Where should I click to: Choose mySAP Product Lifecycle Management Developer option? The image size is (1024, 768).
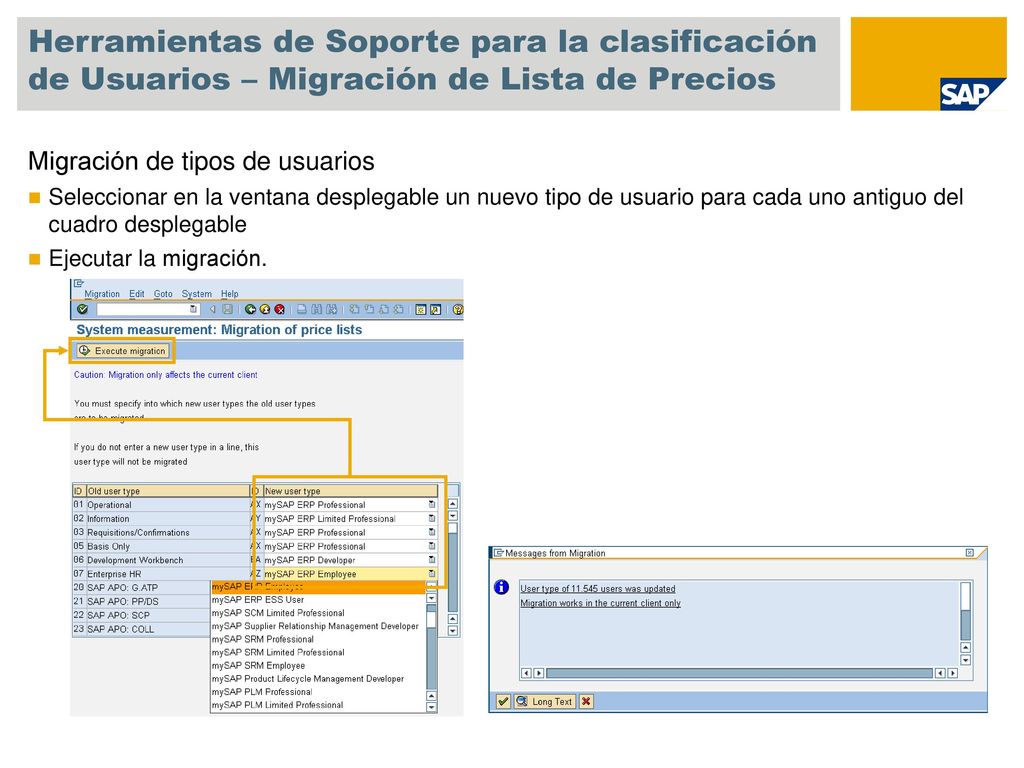pyautogui.click(x=318, y=679)
